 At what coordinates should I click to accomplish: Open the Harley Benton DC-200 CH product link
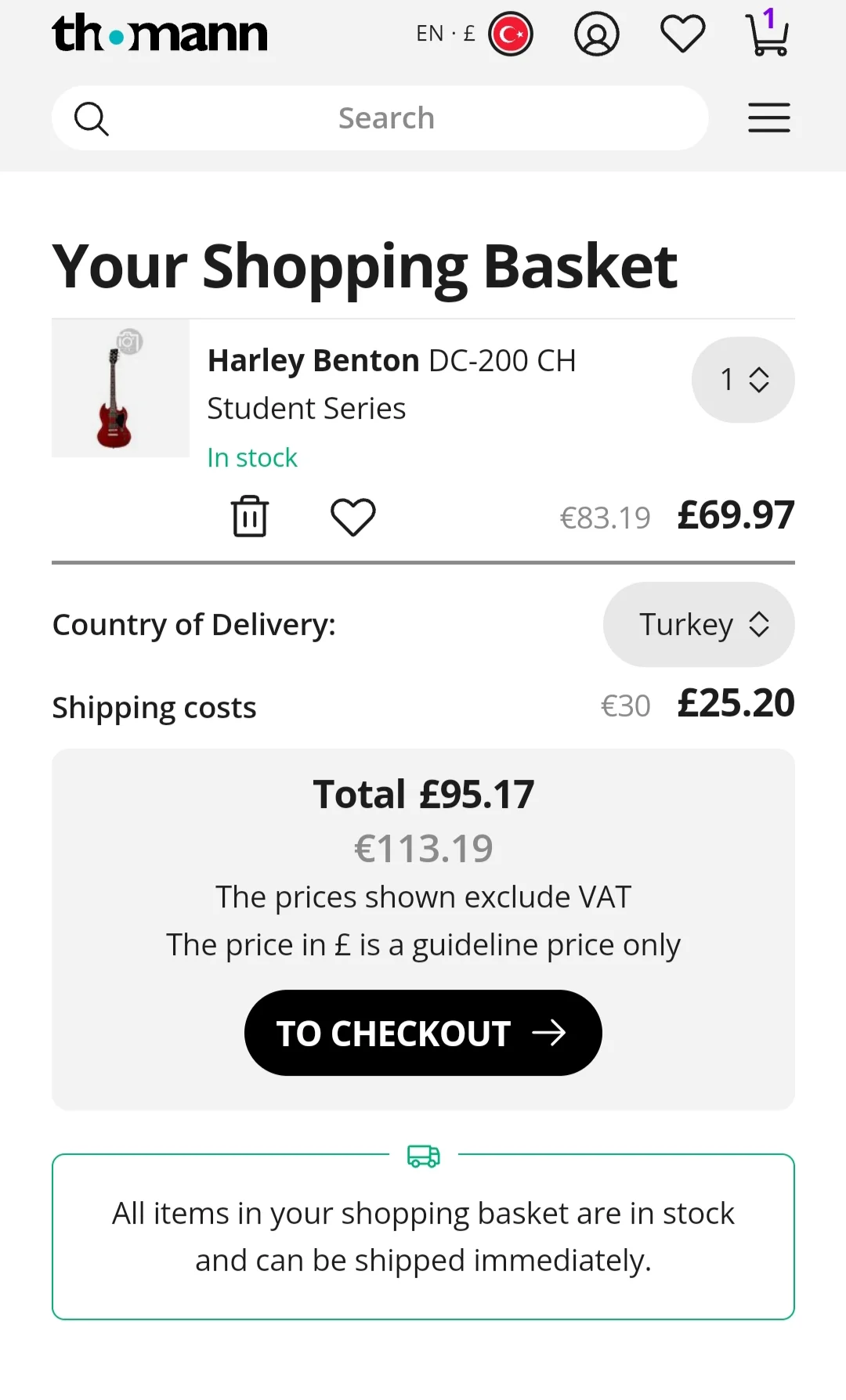[392, 361]
